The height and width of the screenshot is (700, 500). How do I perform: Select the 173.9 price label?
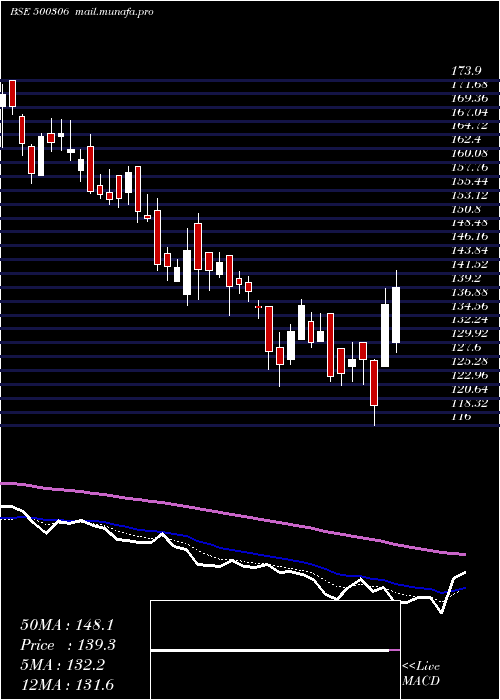(x=466, y=70)
